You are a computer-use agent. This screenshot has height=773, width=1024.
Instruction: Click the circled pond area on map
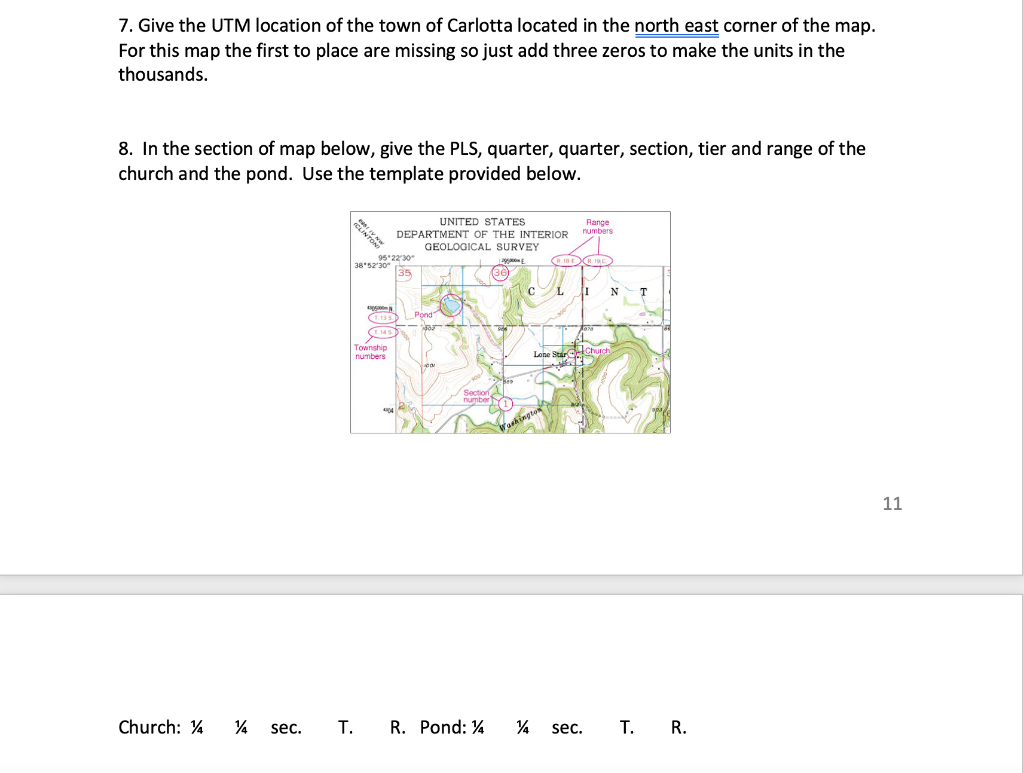click(451, 304)
